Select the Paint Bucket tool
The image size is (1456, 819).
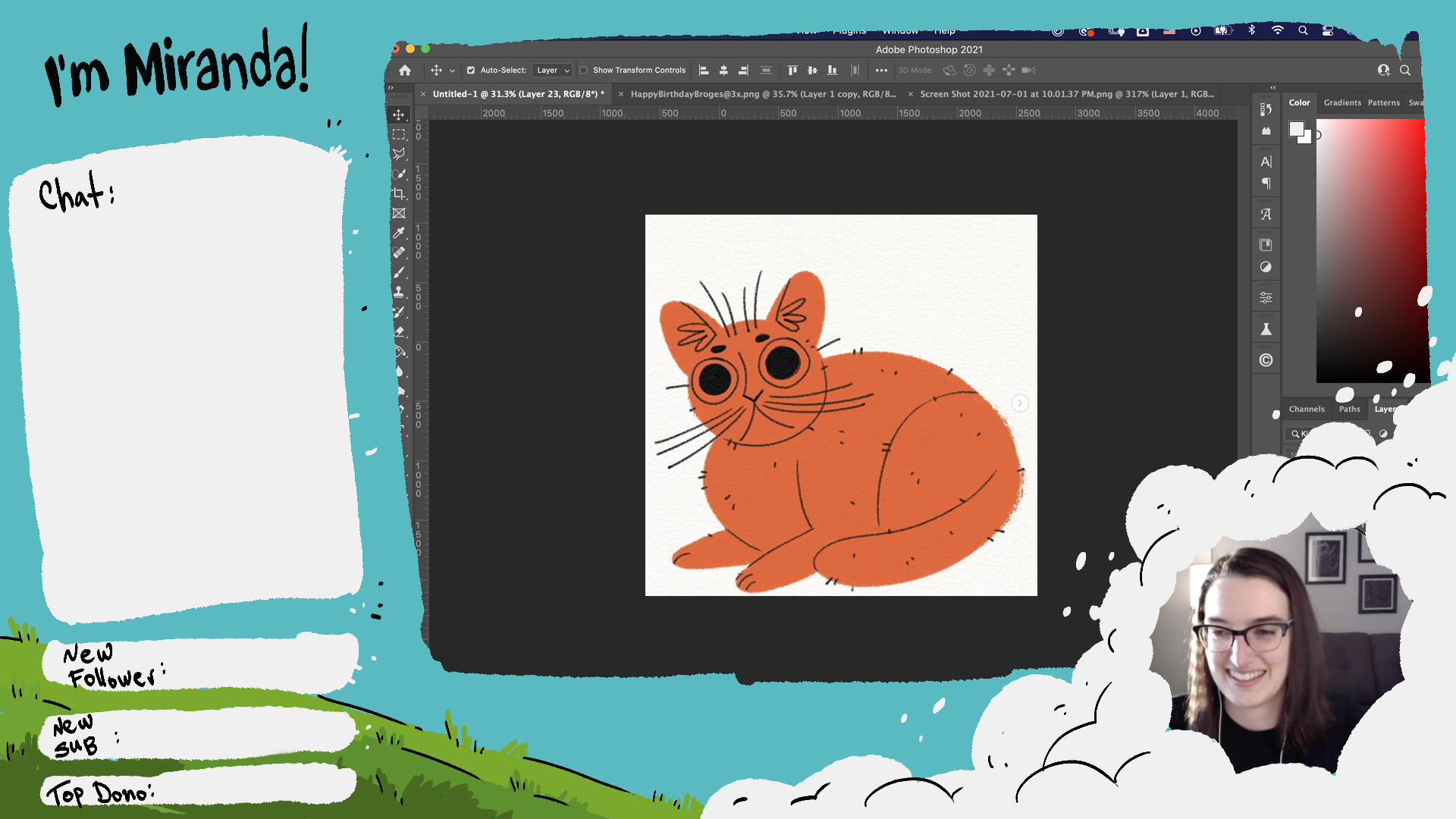tap(400, 351)
